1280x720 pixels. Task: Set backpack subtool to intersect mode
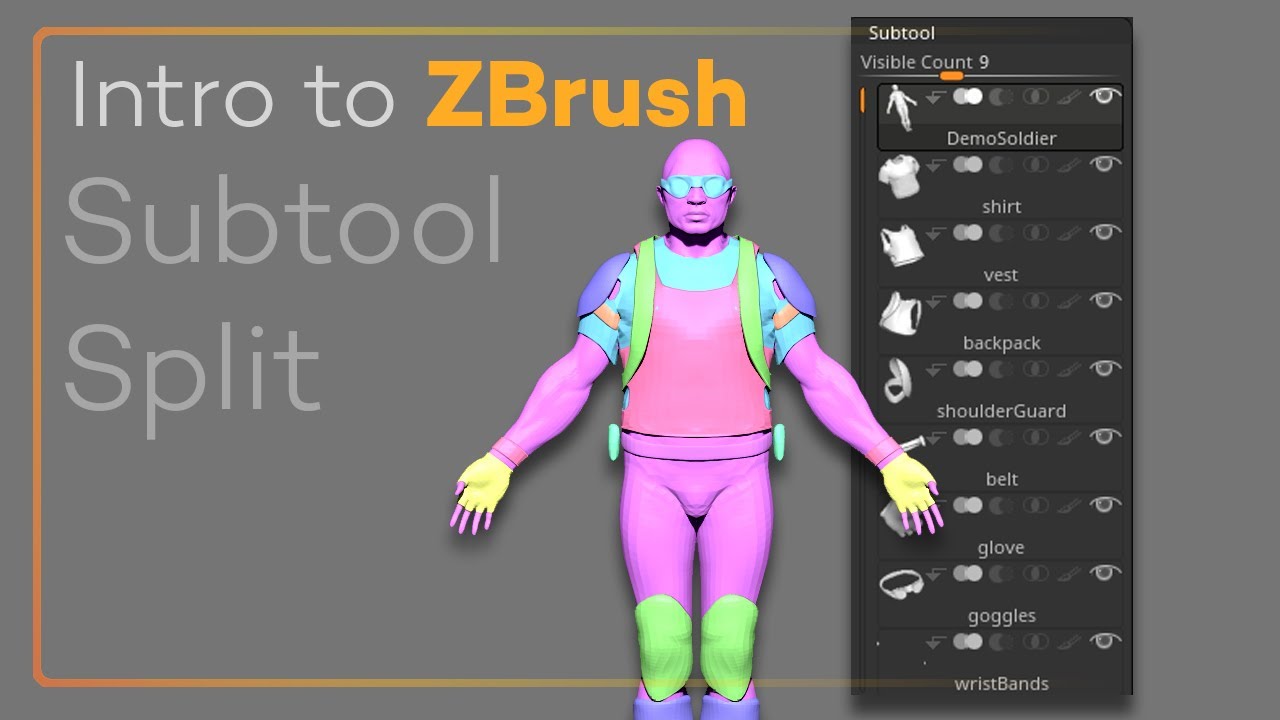coord(1036,301)
